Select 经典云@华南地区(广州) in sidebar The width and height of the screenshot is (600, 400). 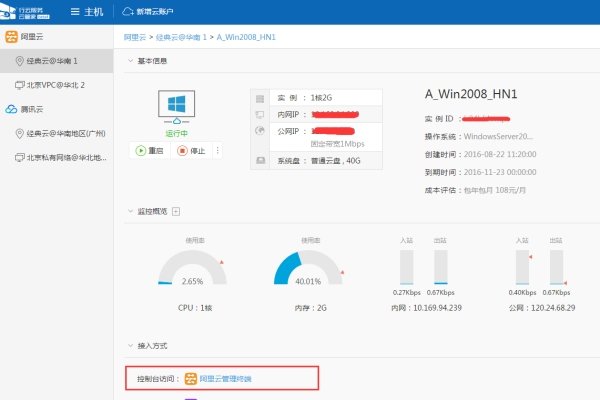click(x=57, y=134)
